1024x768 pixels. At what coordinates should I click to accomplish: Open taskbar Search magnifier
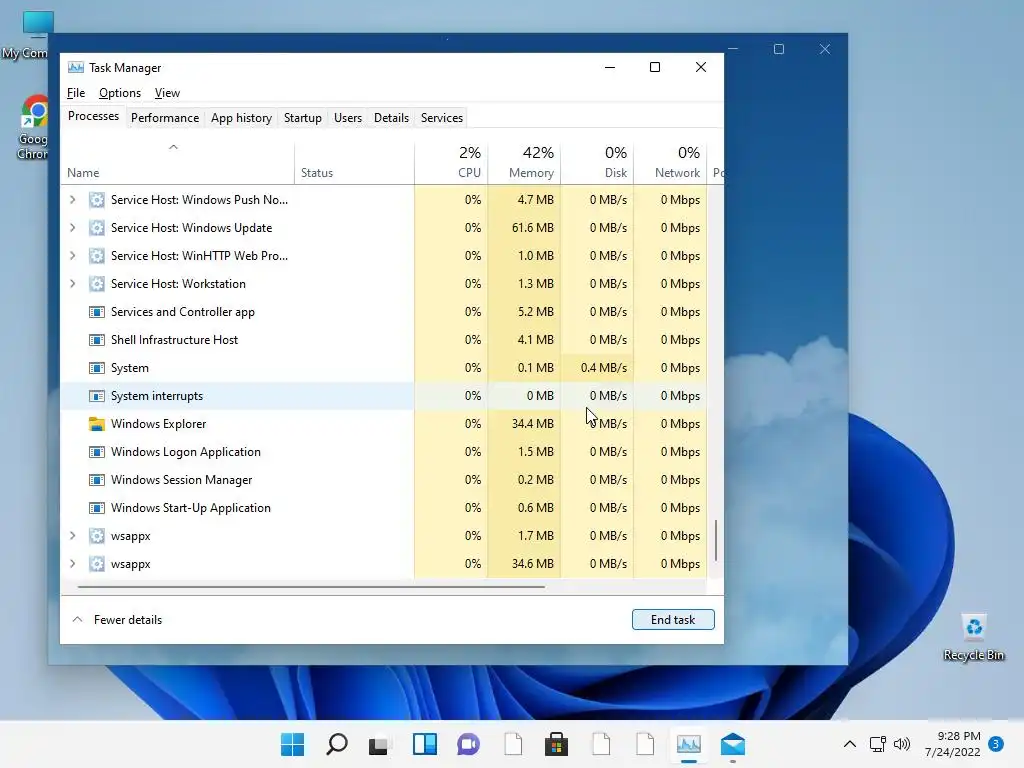[337, 744]
